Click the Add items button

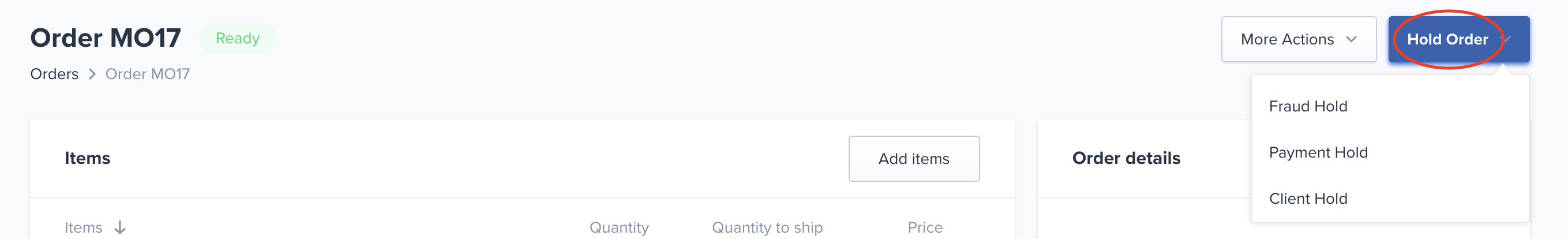[x=914, y=159]
